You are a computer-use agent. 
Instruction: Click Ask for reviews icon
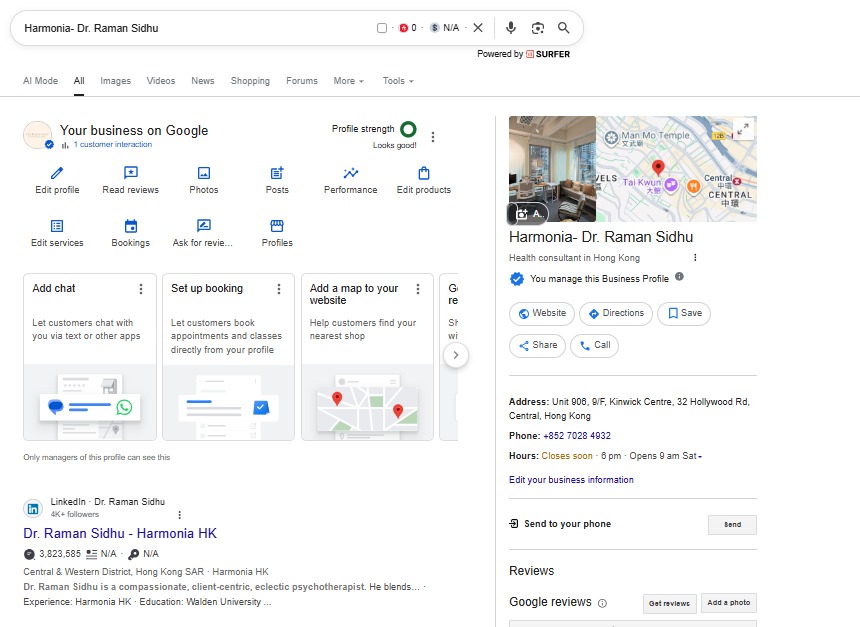(203, 225)
